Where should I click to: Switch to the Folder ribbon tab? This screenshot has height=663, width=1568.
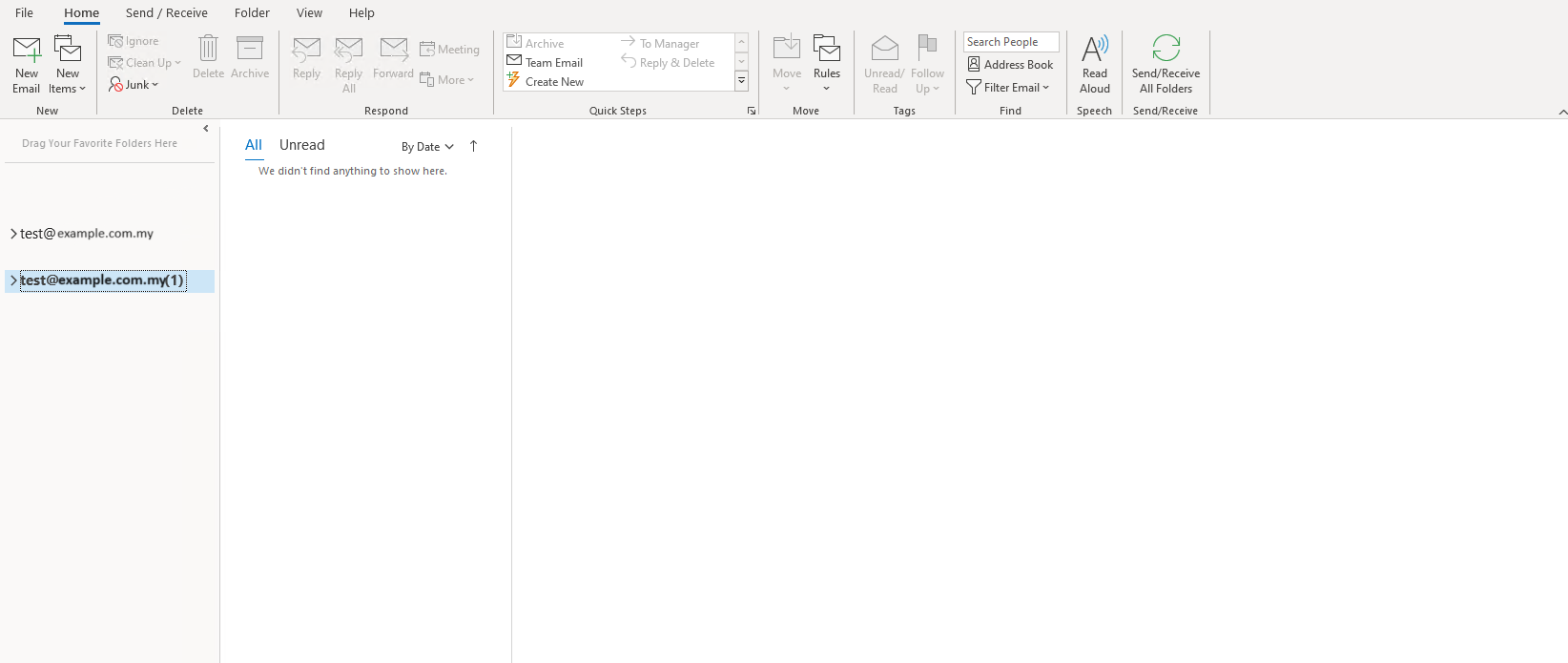pyautogui.click(x=252, y=12)
